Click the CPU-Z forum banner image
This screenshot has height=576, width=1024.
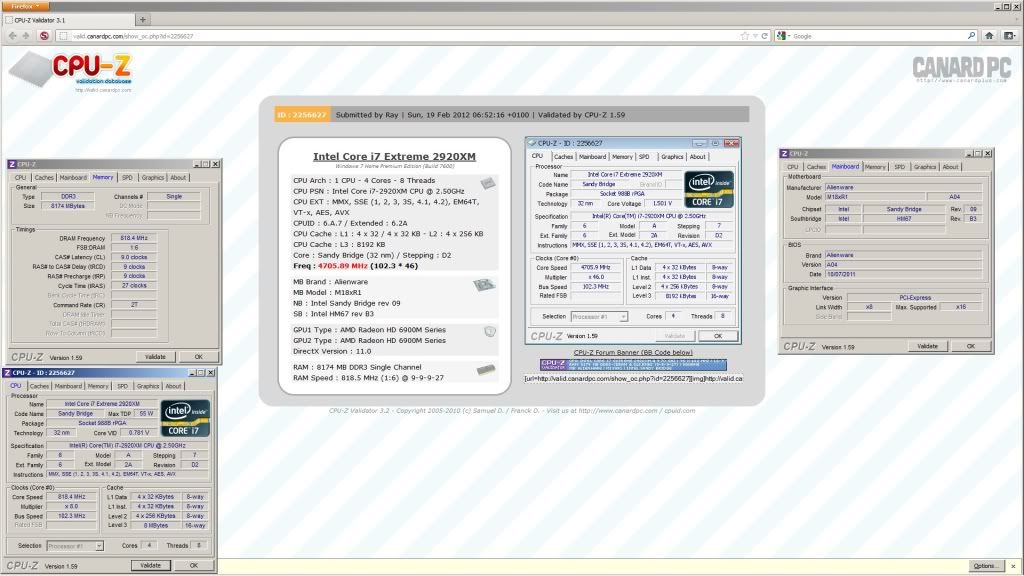633,364
